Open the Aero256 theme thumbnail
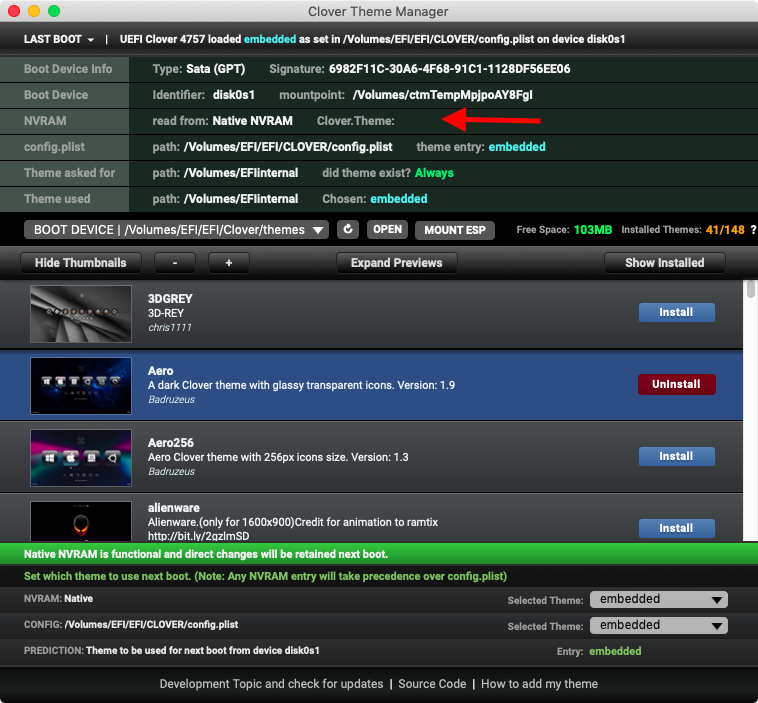This screenshot has width=758, height=703. (x=81, y=458)
